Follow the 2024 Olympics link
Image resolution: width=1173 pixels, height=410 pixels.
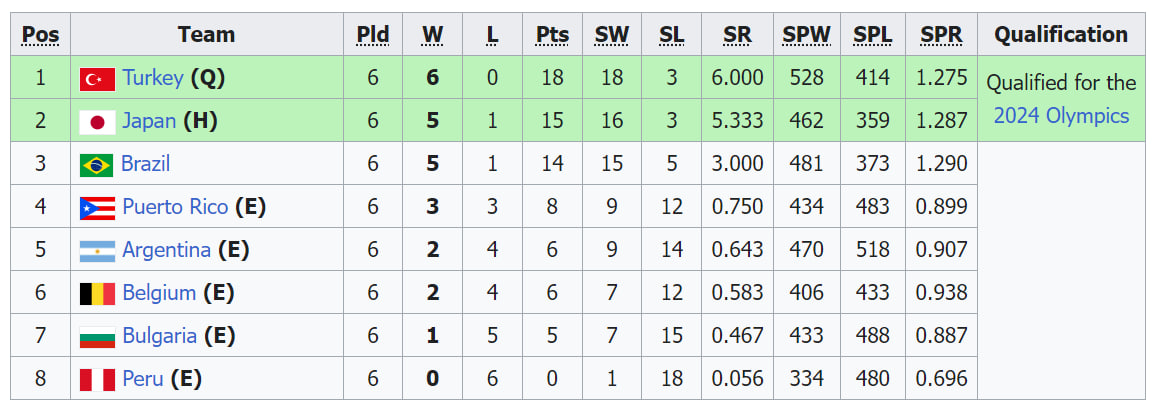pyautogui.click(x=1061, y=116)
